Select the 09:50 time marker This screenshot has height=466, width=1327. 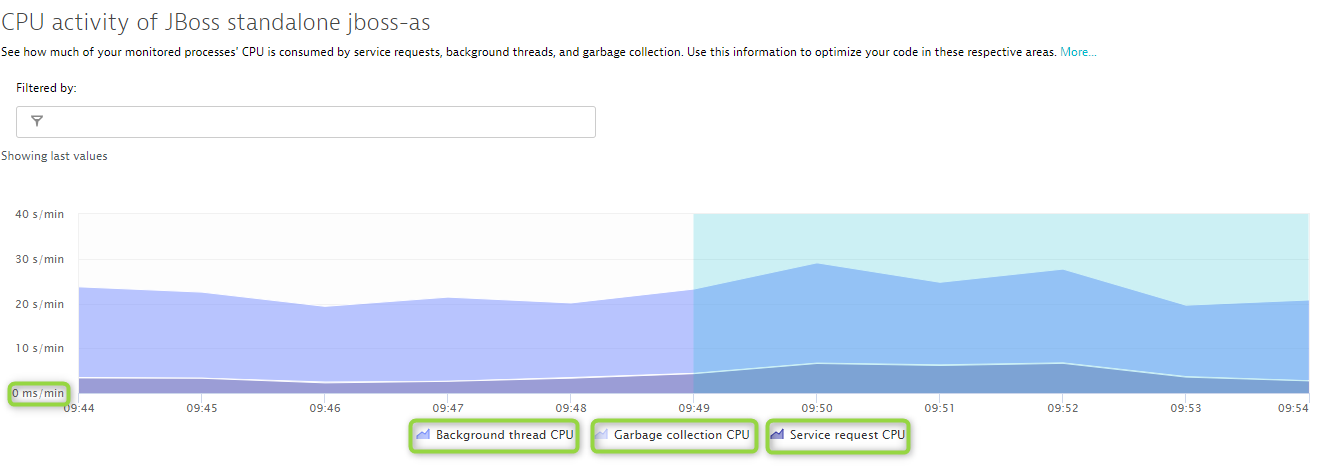(817, 408)
